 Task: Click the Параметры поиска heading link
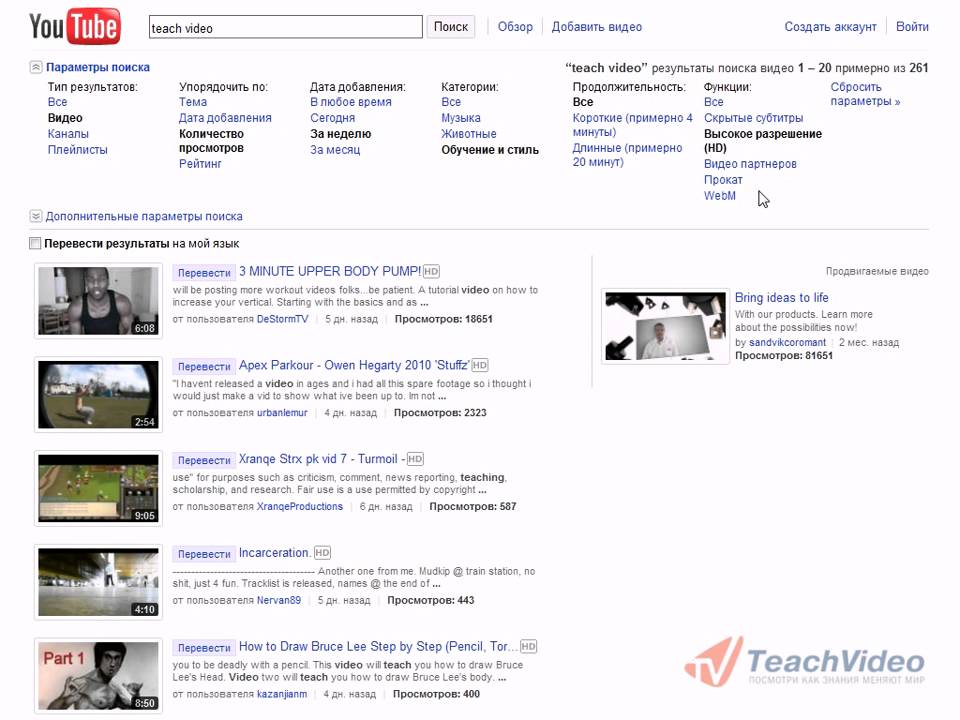(x=98, y=67)
